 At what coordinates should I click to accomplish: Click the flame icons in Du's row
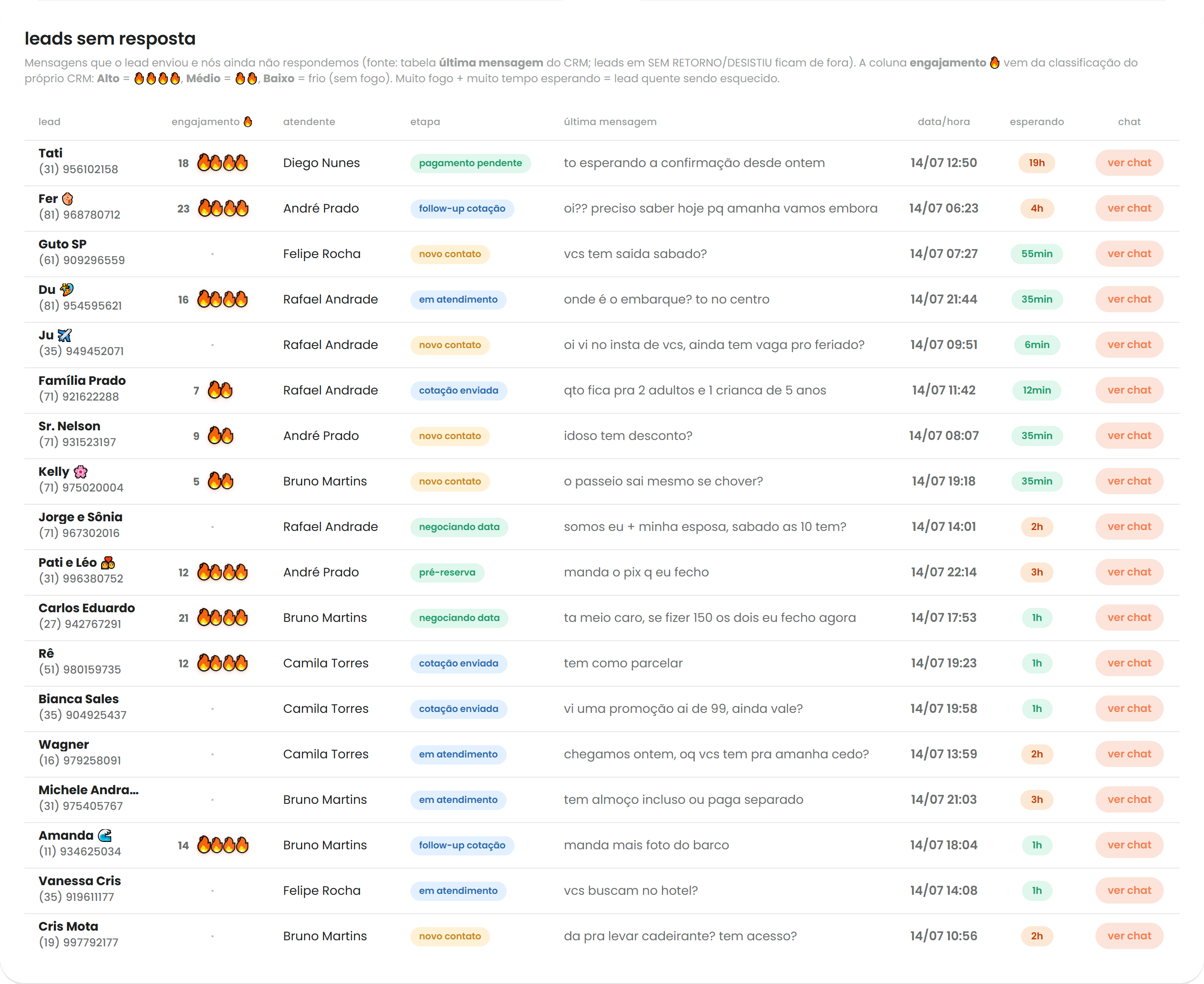coord(222,299)
